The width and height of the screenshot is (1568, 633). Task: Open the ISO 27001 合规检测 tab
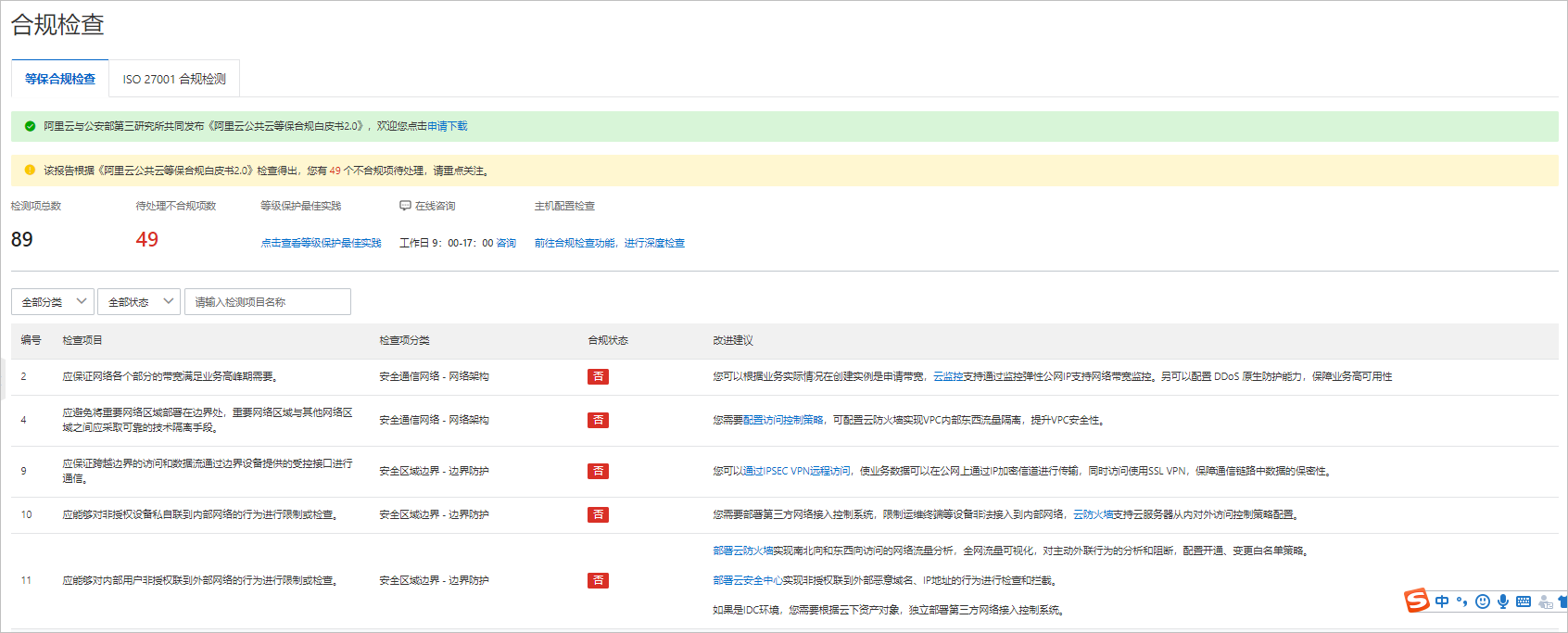174,79
